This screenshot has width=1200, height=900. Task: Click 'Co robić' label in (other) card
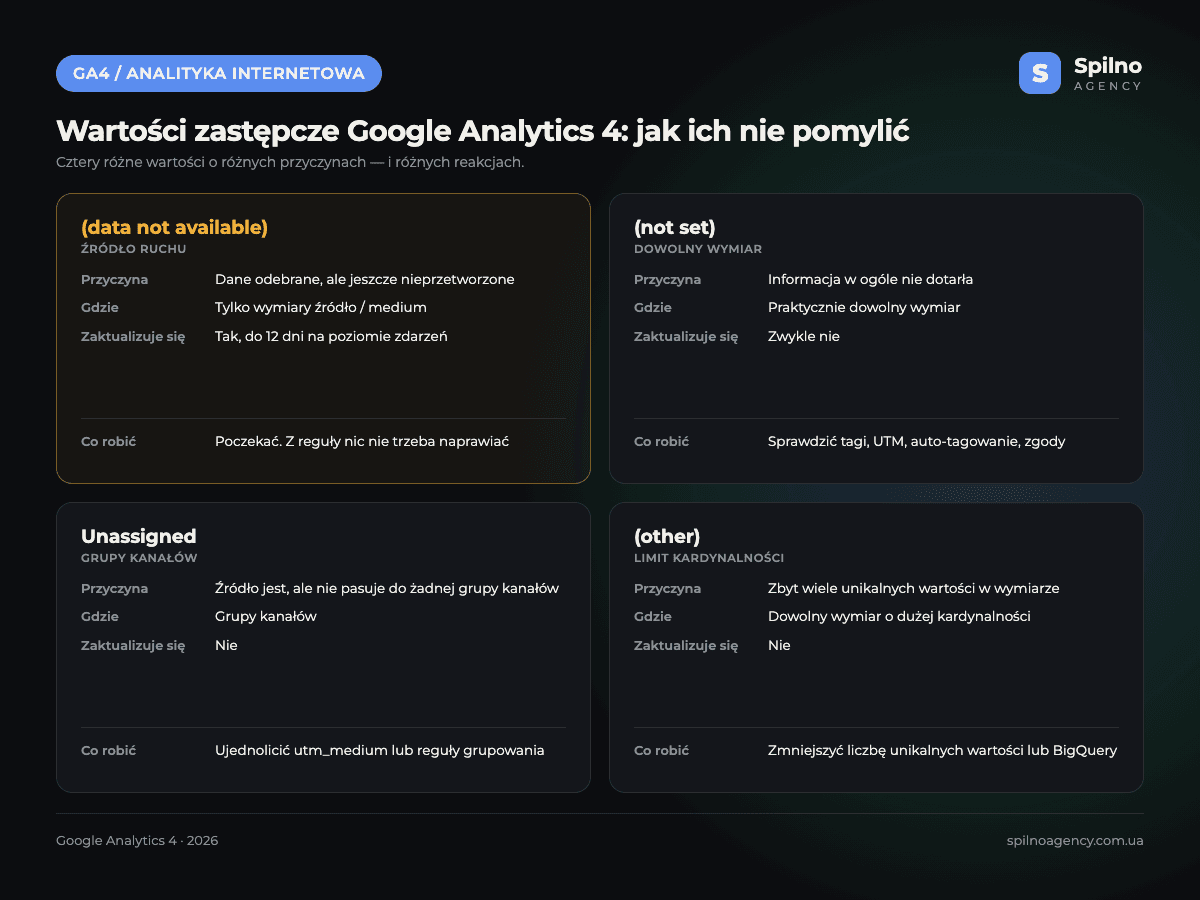(x=662, y=751)
